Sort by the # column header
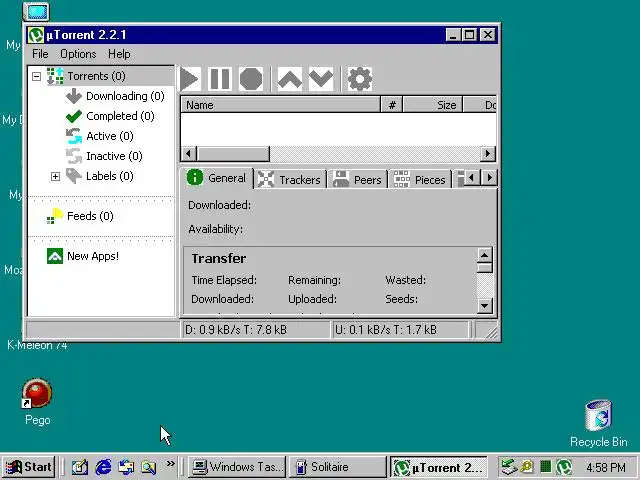This screenshot has height=480, width=640. click(392, 105)
